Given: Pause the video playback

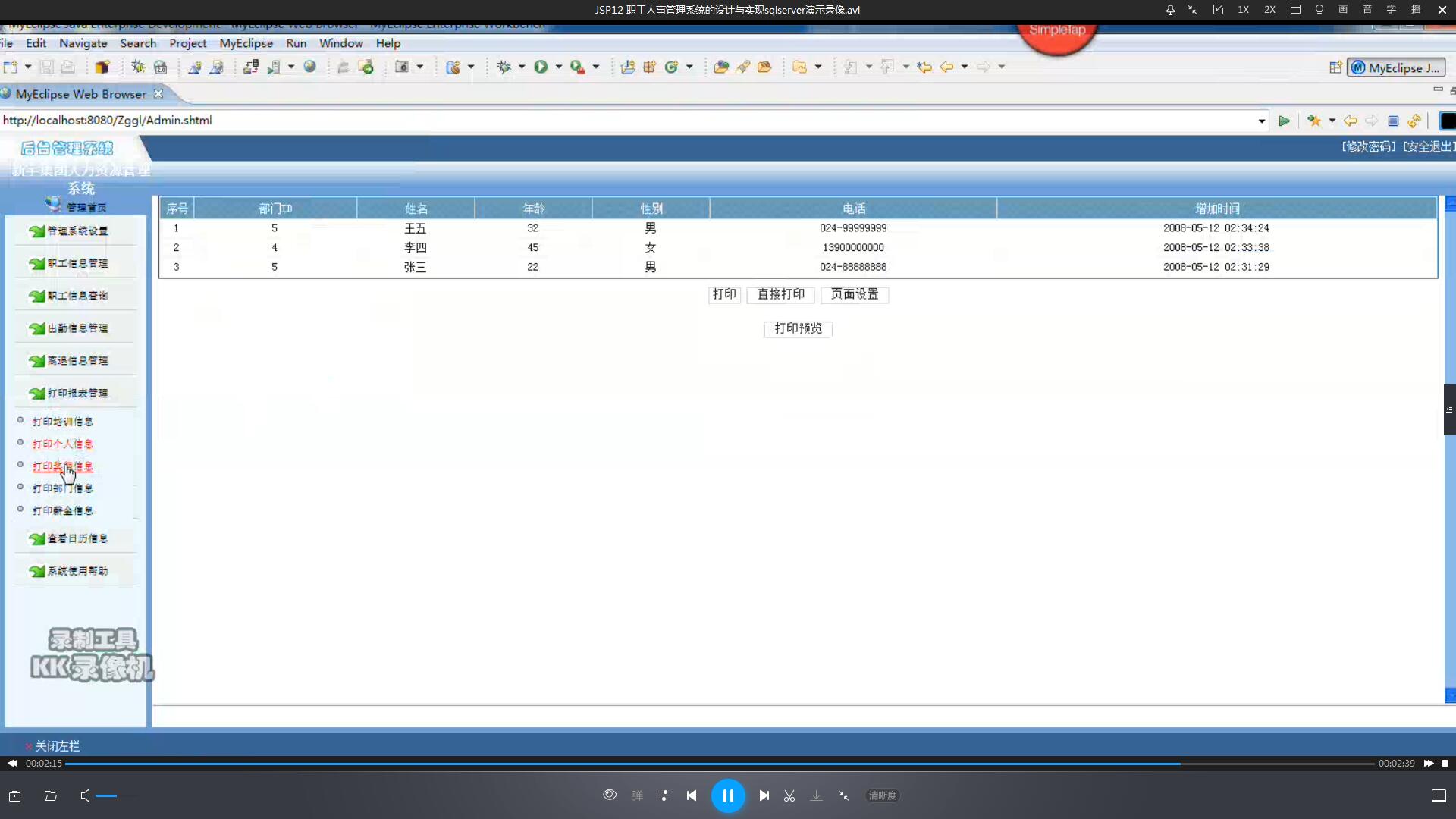Looking at the screenshot, I should [x=728, y=795].
